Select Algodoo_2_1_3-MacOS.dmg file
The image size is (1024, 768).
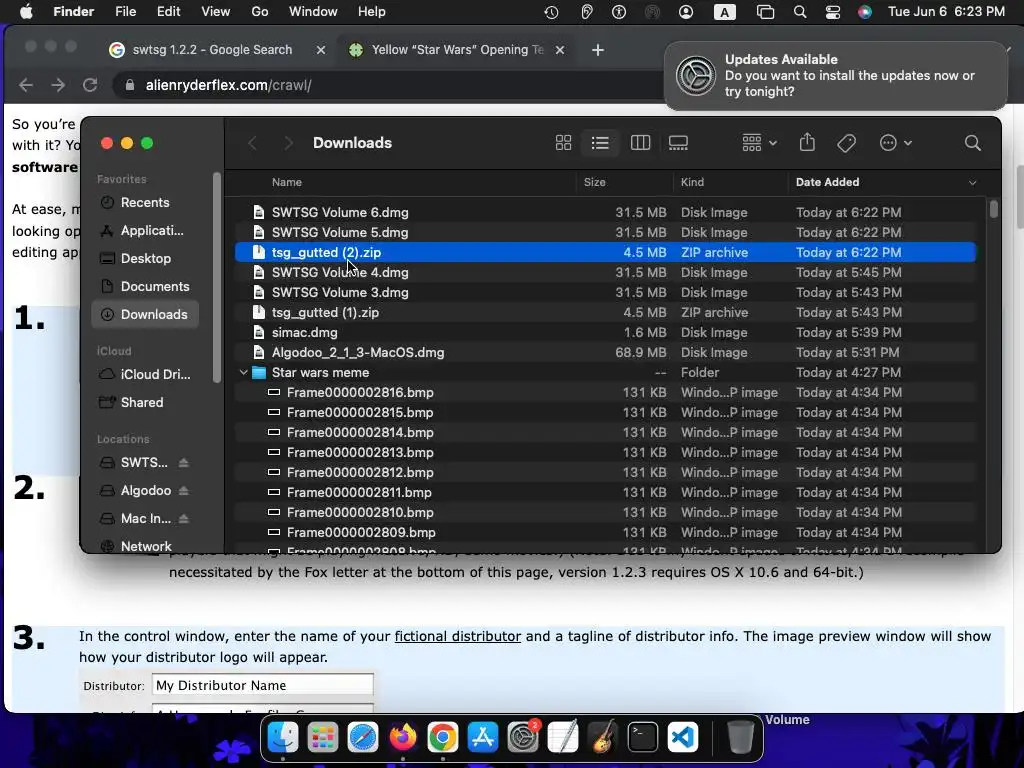click(605, 353)
